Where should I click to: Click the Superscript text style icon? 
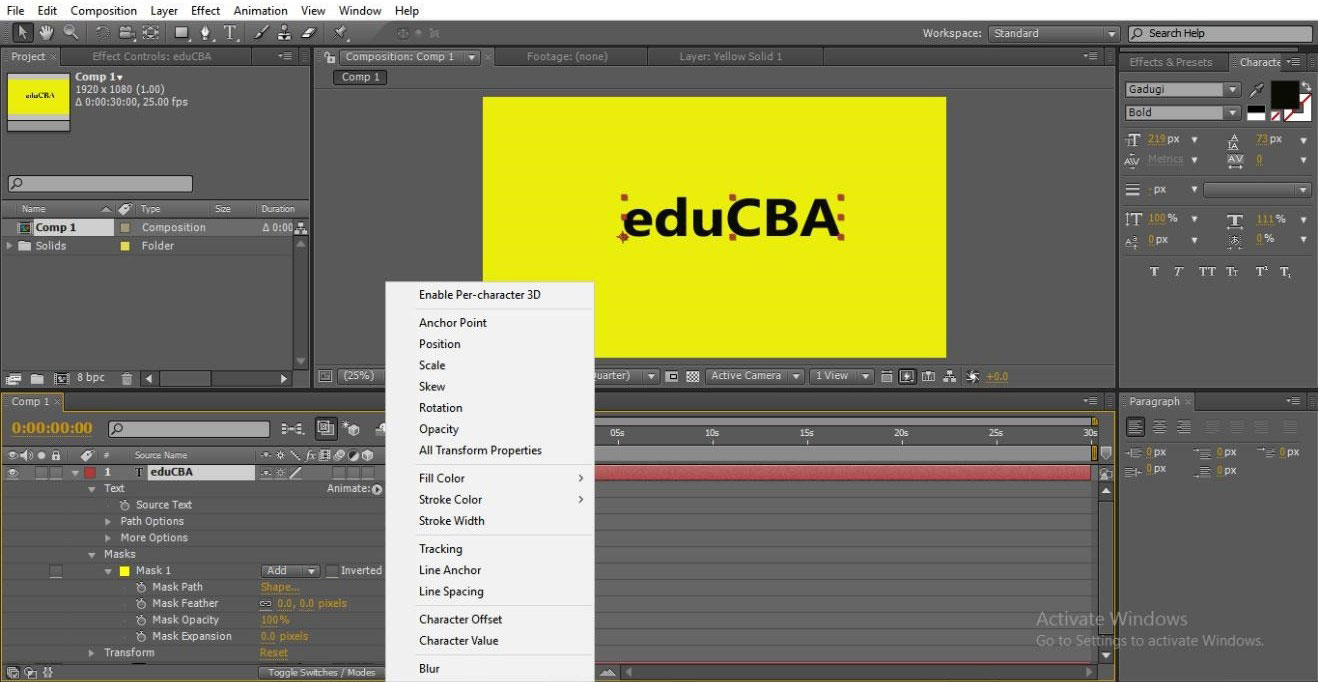point(1262,272)
